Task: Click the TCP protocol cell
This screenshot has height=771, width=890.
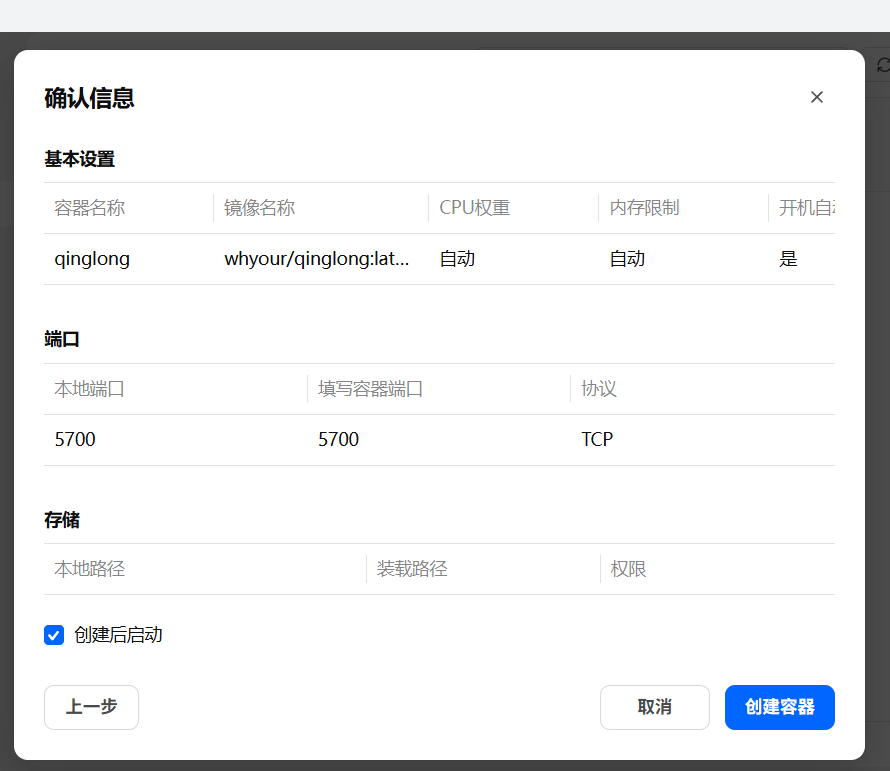Action: coord(597,440)
